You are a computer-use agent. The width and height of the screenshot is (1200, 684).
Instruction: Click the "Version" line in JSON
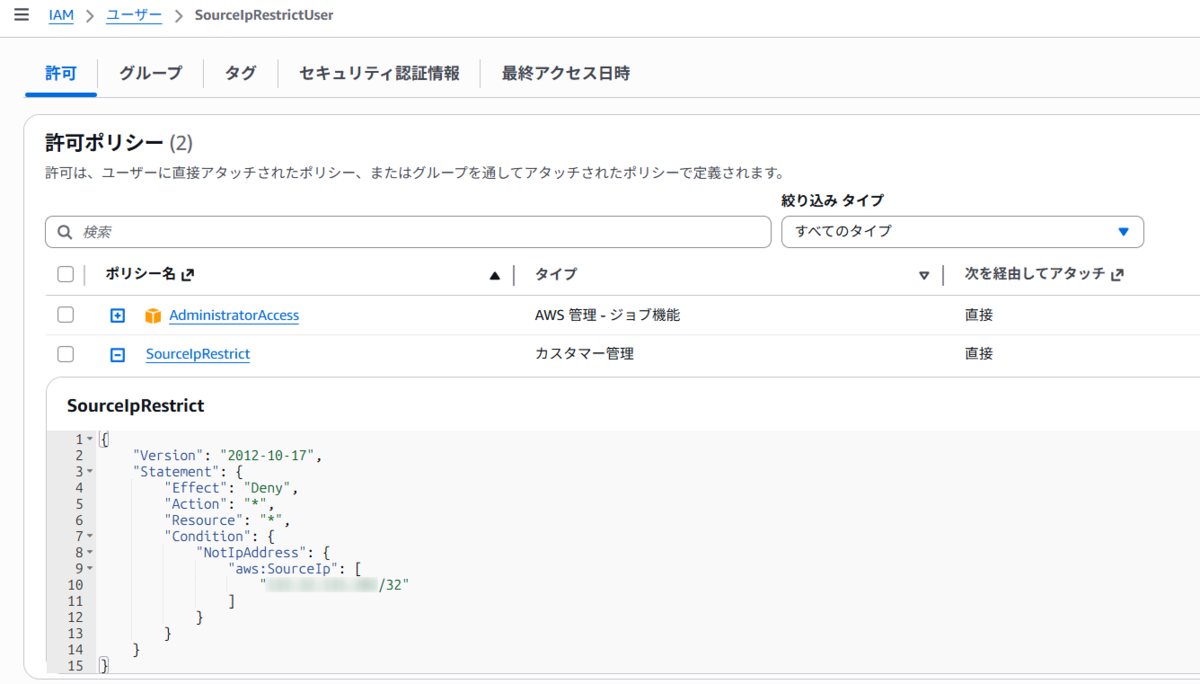(x=230, y=455)
